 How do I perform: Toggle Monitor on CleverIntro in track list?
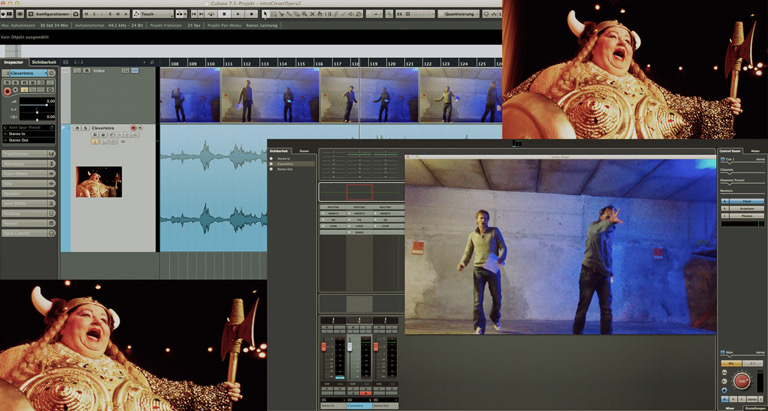pos(140,128)
